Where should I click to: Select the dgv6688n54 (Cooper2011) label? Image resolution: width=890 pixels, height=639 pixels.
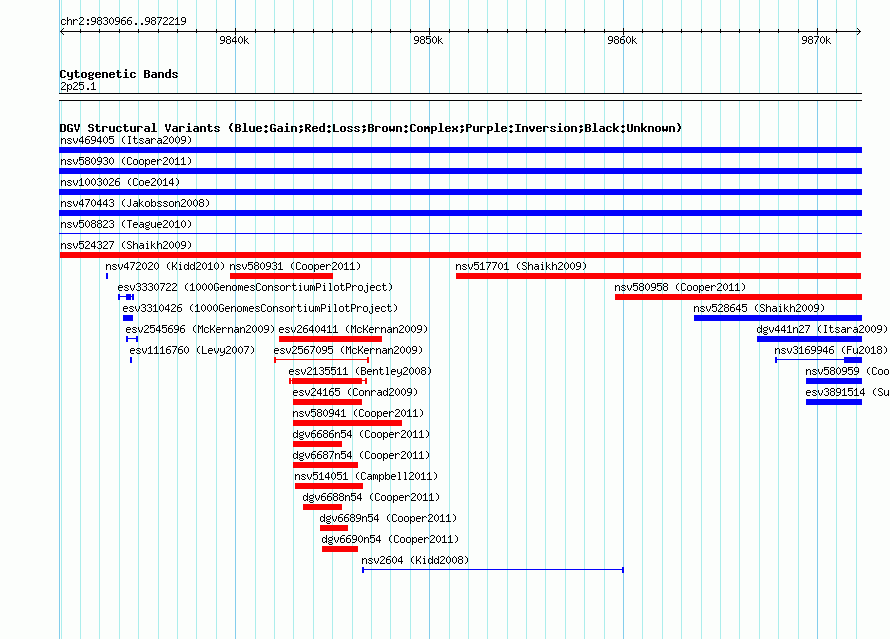pos(371,497)
